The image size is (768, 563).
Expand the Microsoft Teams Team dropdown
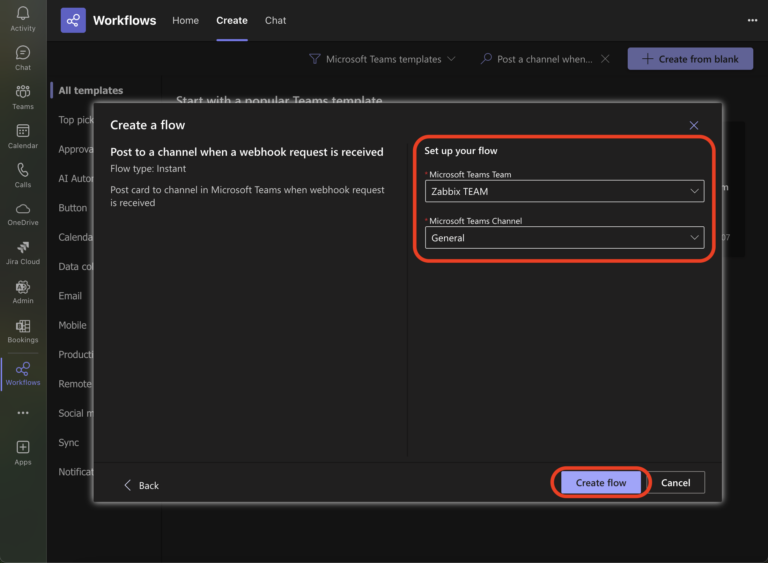[x=565, y=191]
